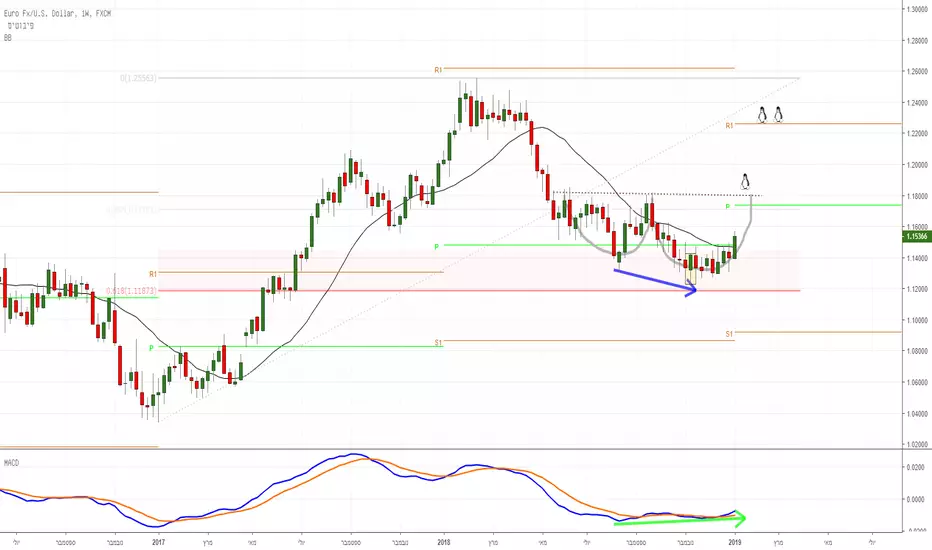Screen dimensions: 932x550
Task: Select the tall red candle of the spring 2018 drop
Action: (537, 158)
